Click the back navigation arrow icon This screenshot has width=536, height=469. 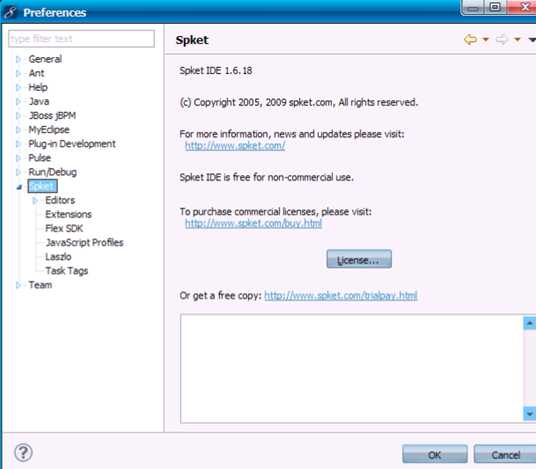pos(471,40)
